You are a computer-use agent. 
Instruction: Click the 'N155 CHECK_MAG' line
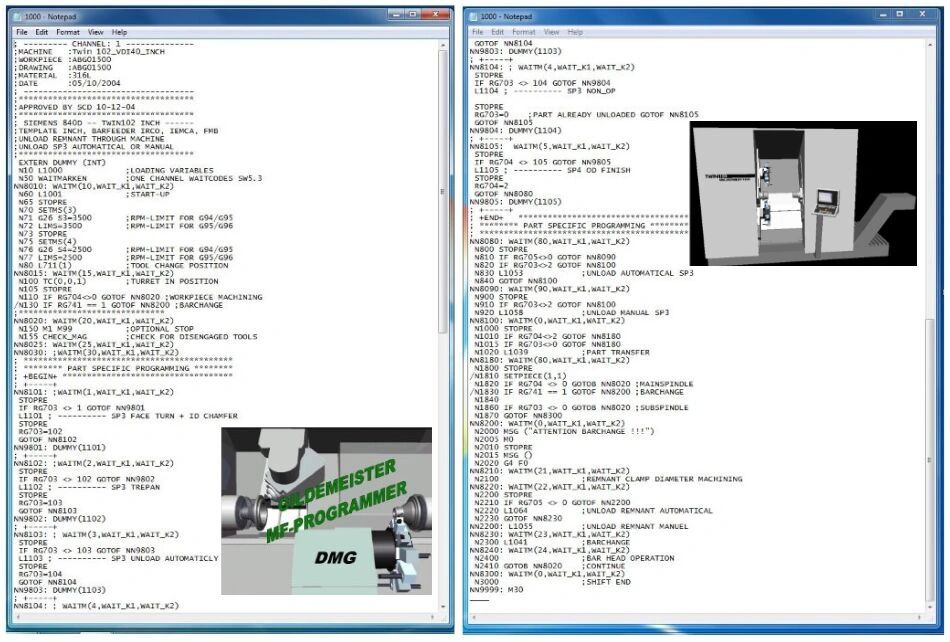[138, 337]
